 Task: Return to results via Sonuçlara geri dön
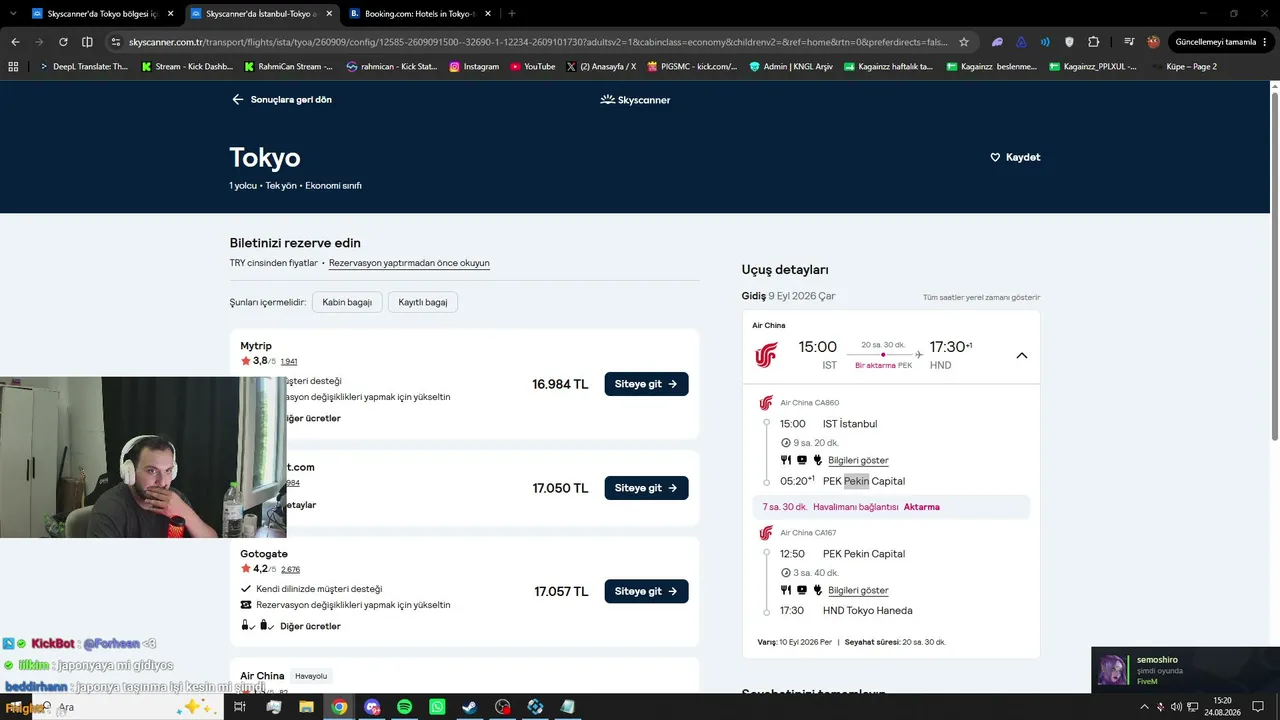[282, 100]
